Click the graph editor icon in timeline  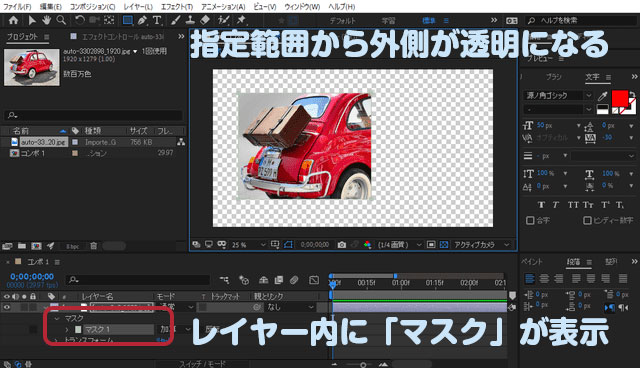314,280
